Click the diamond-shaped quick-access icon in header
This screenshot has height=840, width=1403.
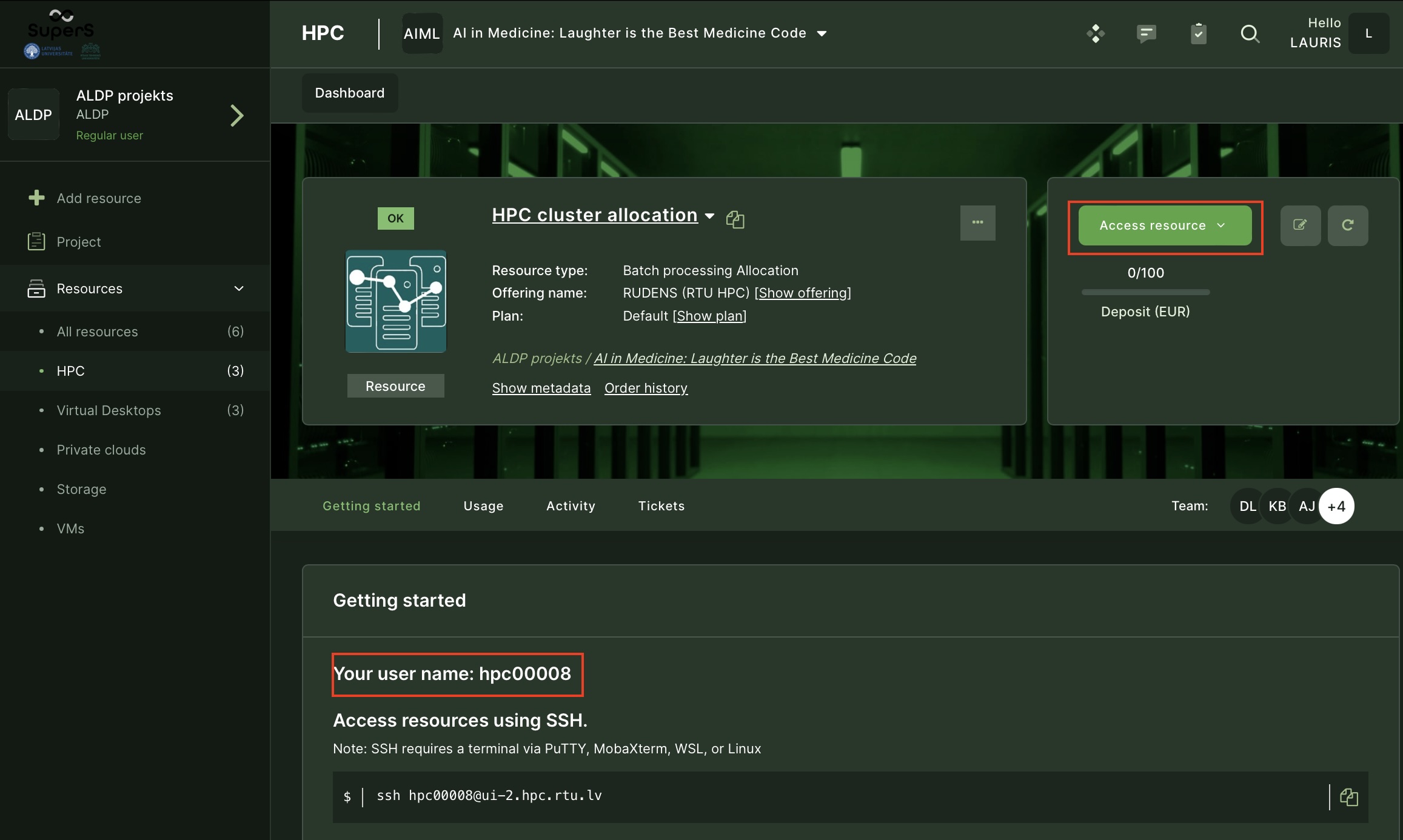click(1096, 33)
